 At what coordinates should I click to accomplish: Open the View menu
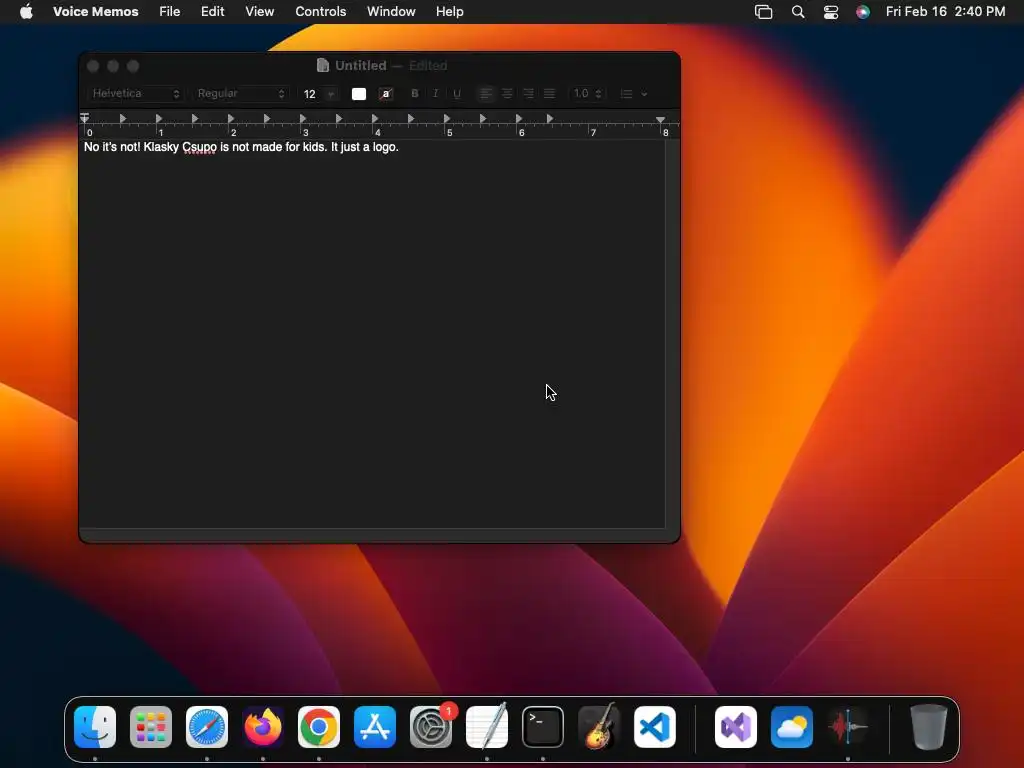(259, 11)
